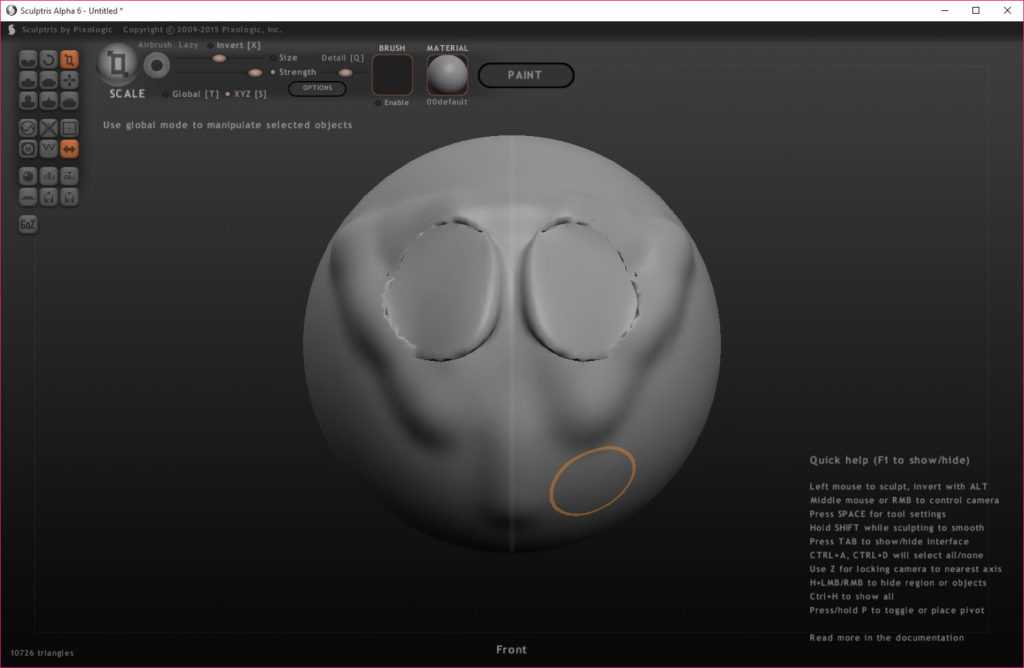Image resolution: width=1024 pixels, height=668 pixels.
Task: Select the Crease sculpting tool
Action: [27, 59]
